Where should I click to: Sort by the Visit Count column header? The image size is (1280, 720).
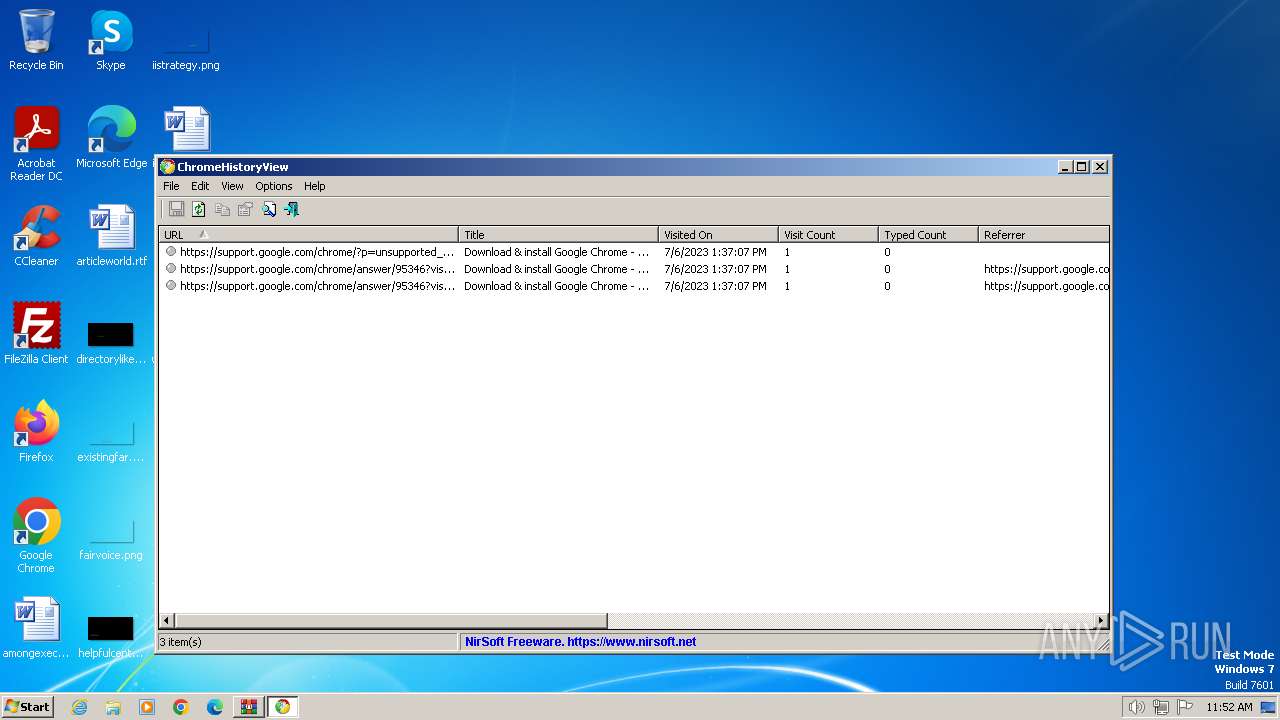coord(828,235)
